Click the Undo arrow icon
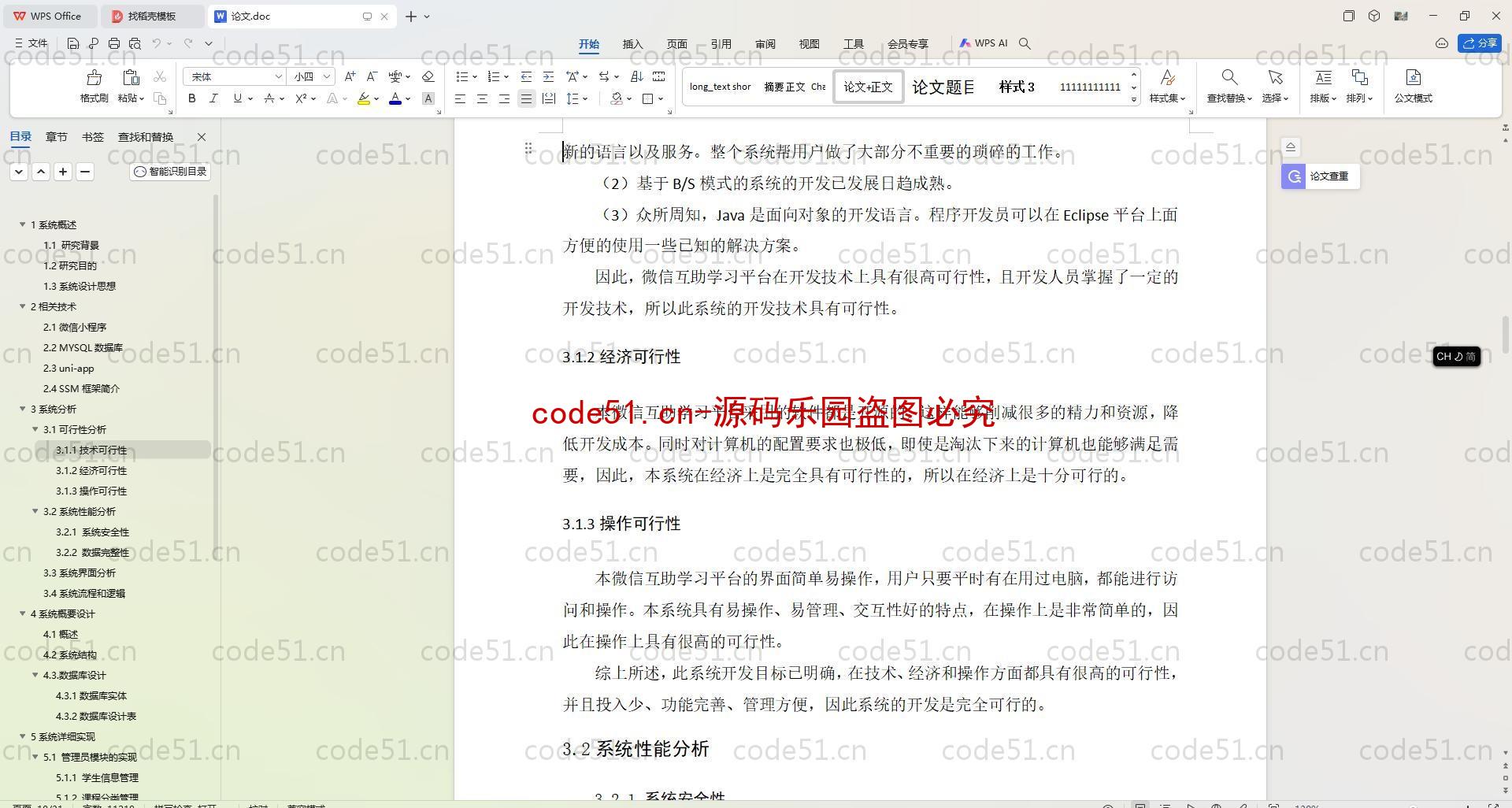Viewport: 1512px width, 808px height. [157, 43]
